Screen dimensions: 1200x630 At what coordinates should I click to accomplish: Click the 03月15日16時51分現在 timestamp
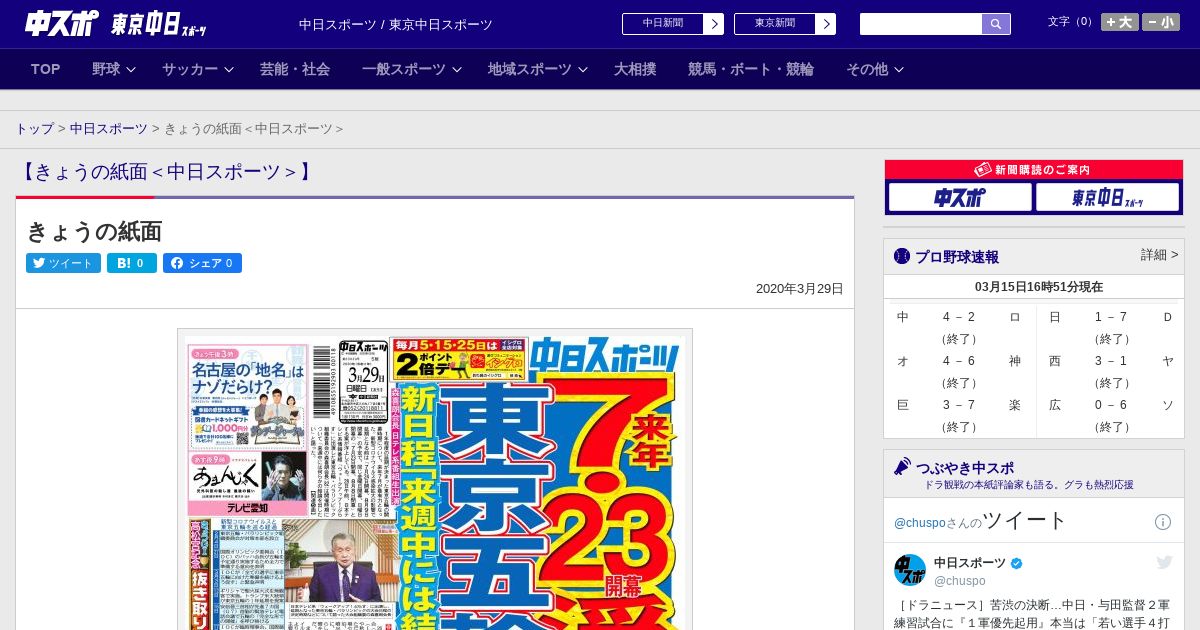click(1039, 287)
